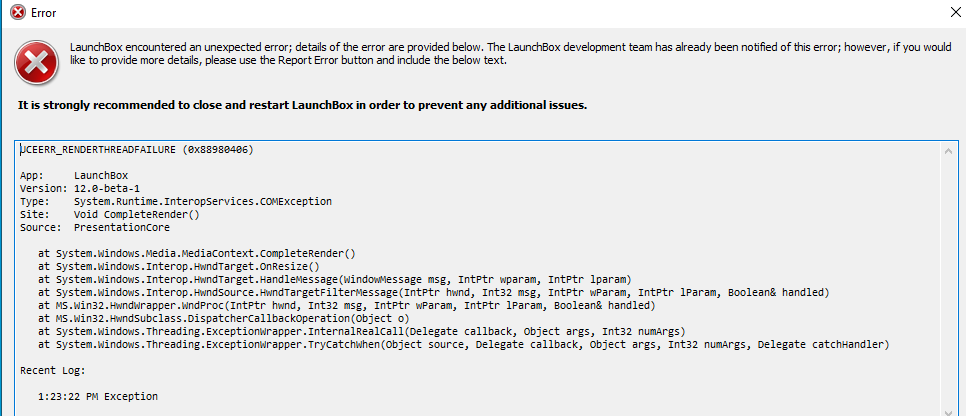Click the scroll up arrow in error details
This screenshot has width=966, height=416.
point(949,150)
